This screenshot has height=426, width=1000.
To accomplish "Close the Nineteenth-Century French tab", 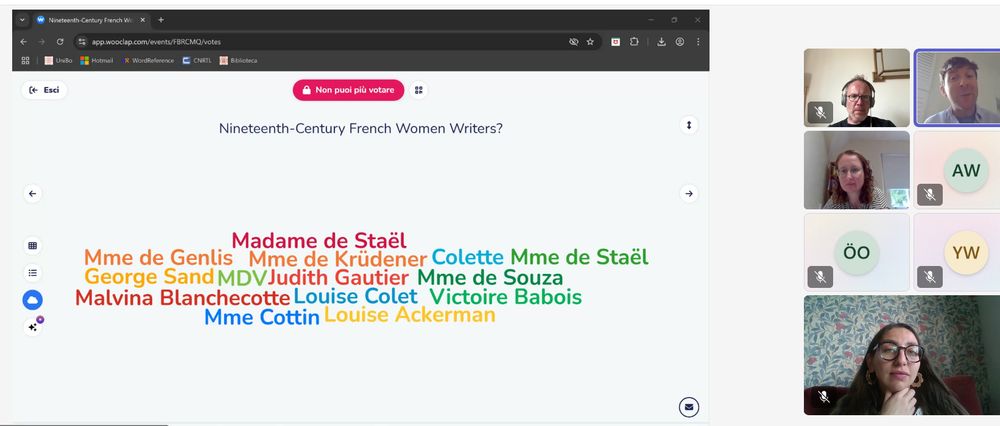I will click(142, 20).
